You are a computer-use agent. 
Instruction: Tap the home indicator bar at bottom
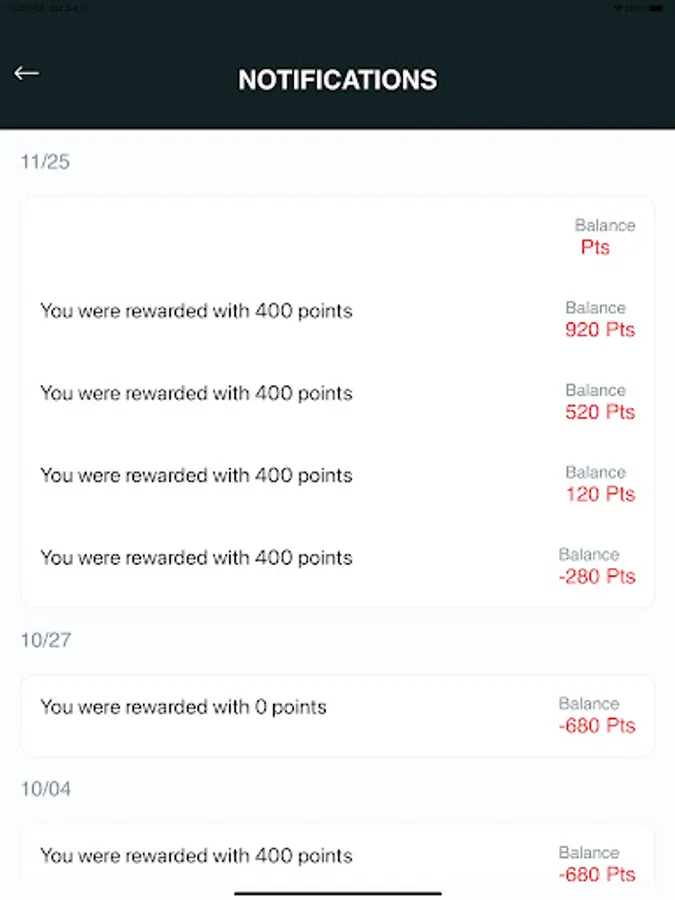(337, 892)
